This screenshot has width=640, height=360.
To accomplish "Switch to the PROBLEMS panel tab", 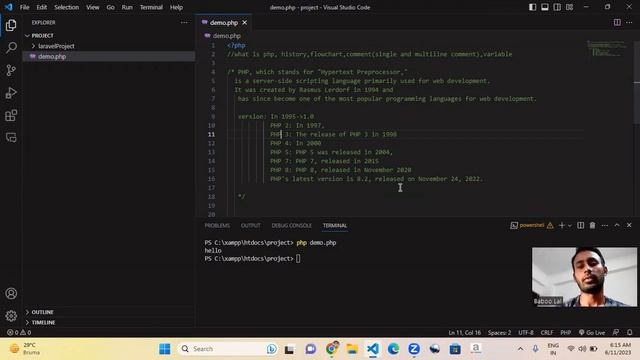I will [217, 225].
